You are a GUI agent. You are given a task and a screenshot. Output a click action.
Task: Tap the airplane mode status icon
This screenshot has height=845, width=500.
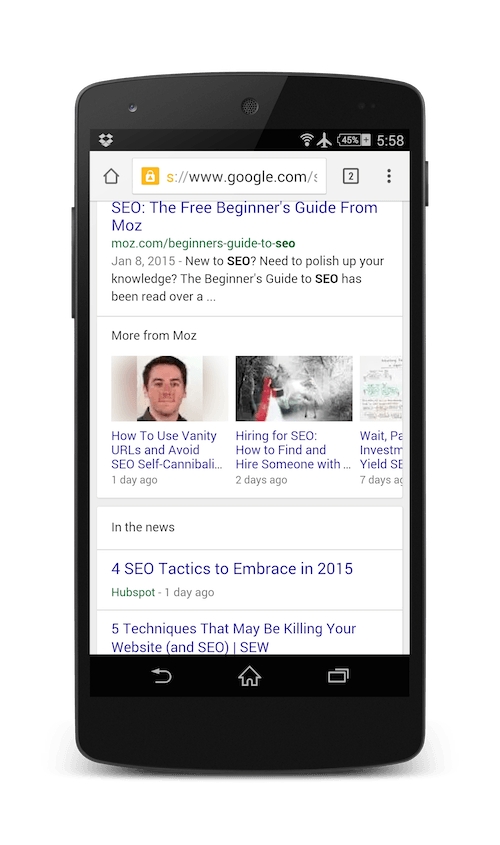(324, 140)
